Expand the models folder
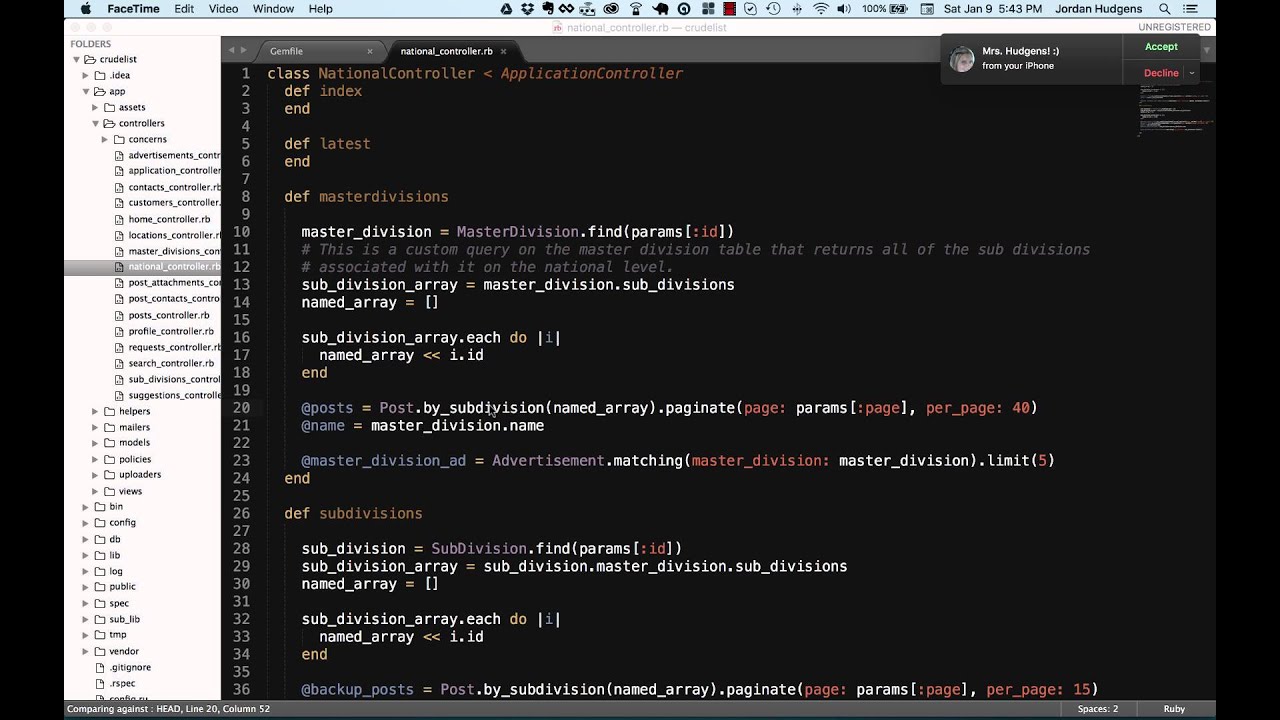The image size is (1280, 720). [x=96, y=443]
